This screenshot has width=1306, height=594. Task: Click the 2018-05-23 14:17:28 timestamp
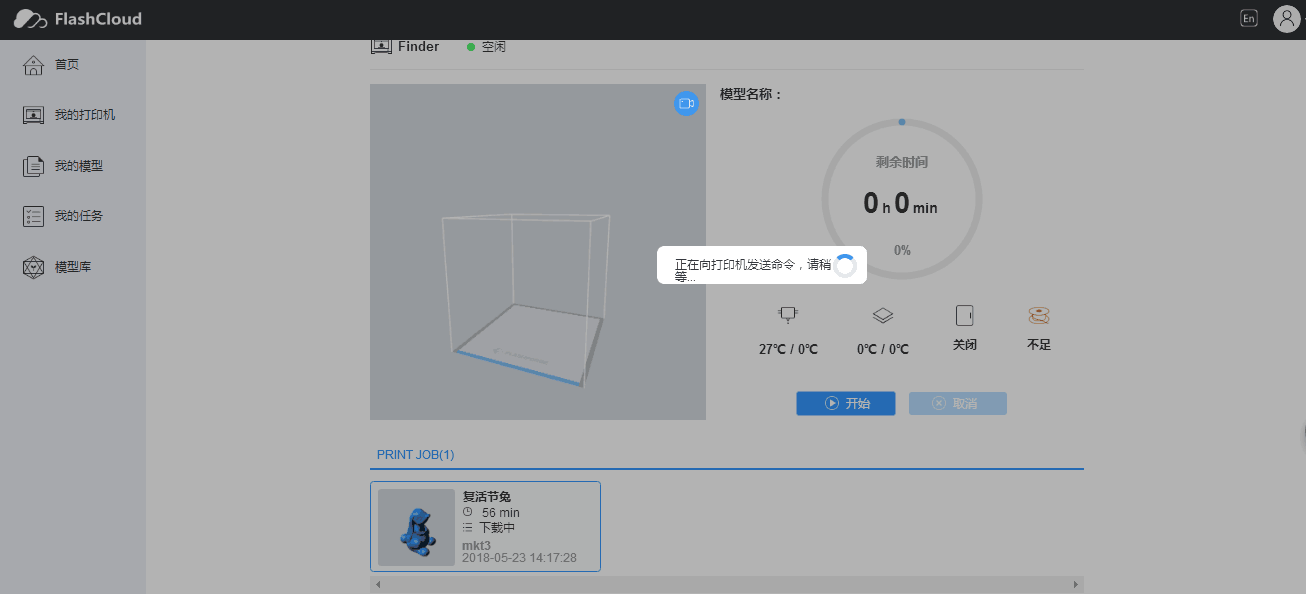pos(519,558)
